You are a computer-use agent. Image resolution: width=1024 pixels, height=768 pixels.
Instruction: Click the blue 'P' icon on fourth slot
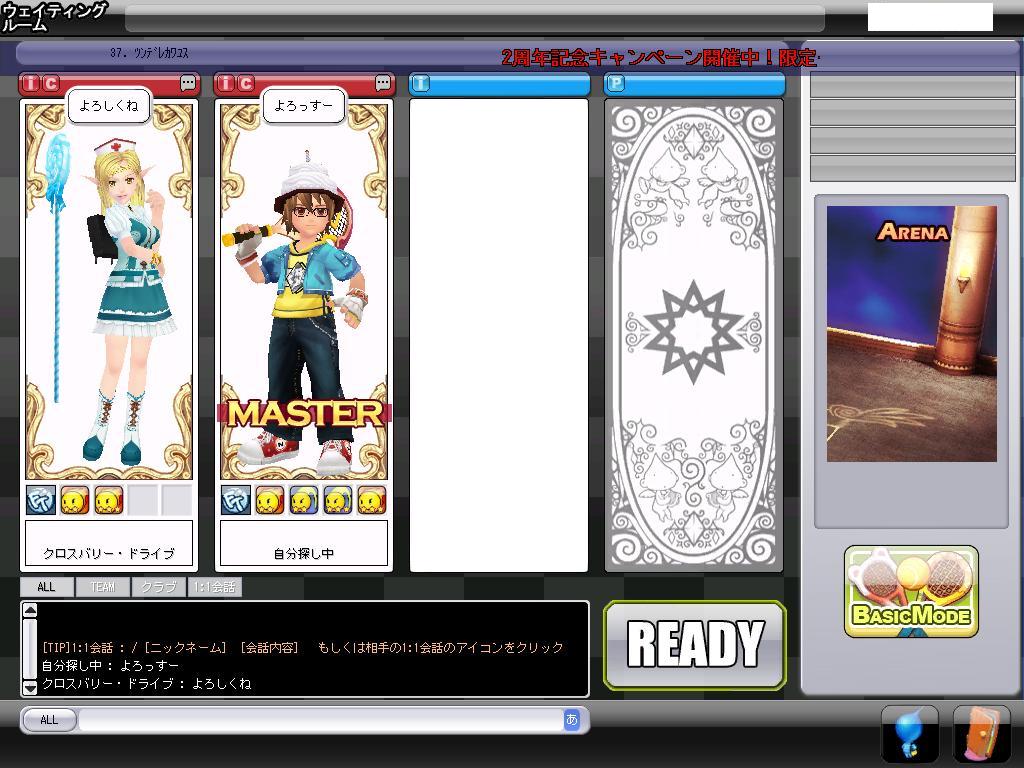pos(617,84)
